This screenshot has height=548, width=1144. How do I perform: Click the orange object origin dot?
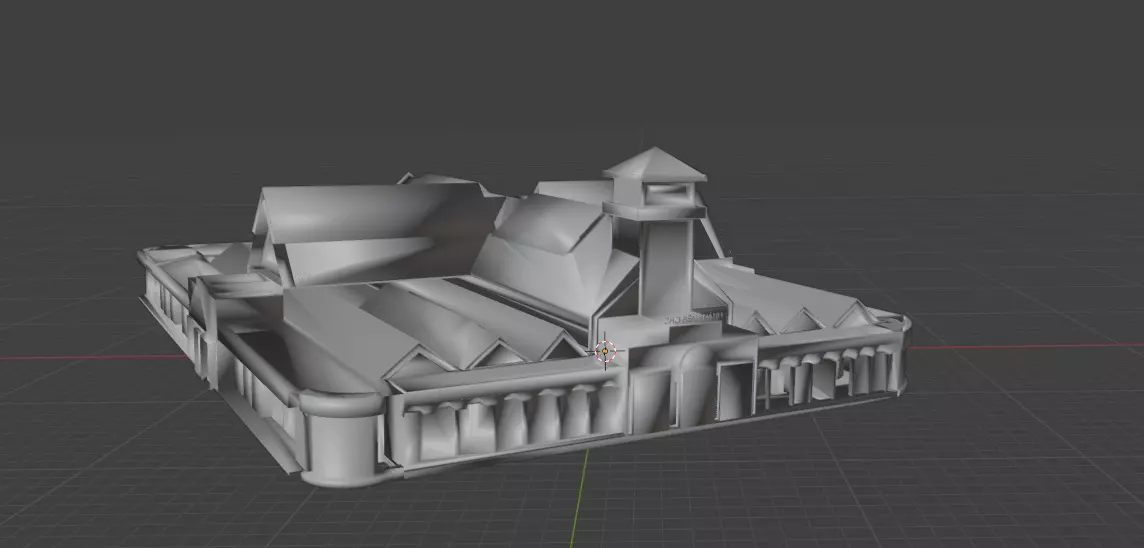605,352
